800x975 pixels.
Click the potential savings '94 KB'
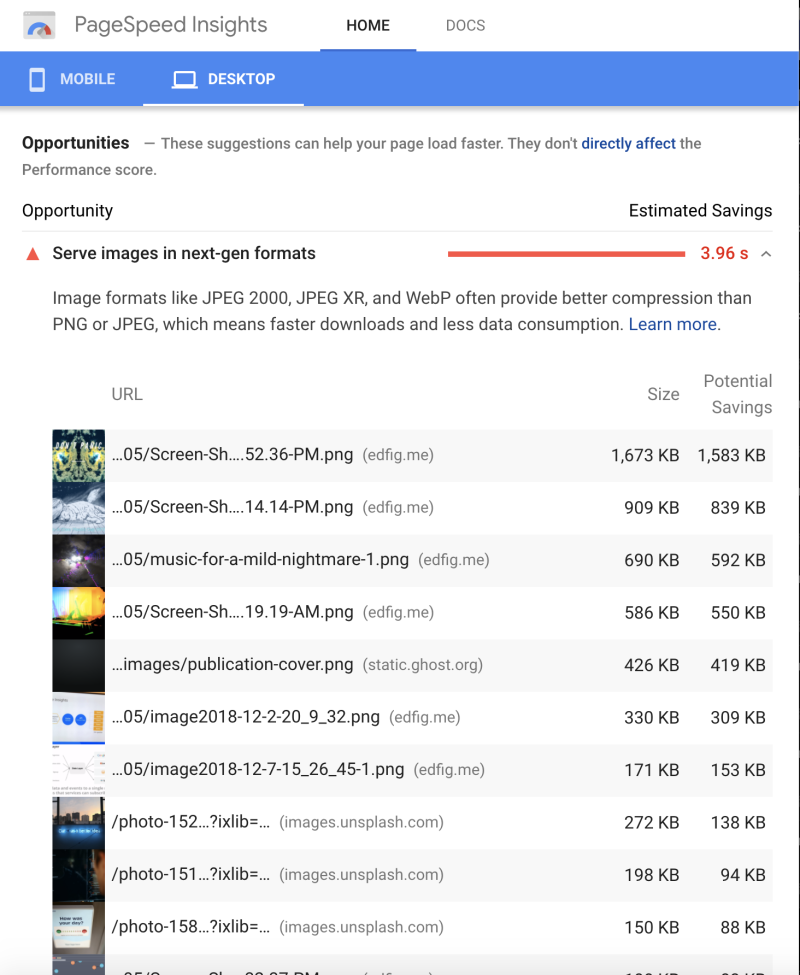tap(743, 875)
